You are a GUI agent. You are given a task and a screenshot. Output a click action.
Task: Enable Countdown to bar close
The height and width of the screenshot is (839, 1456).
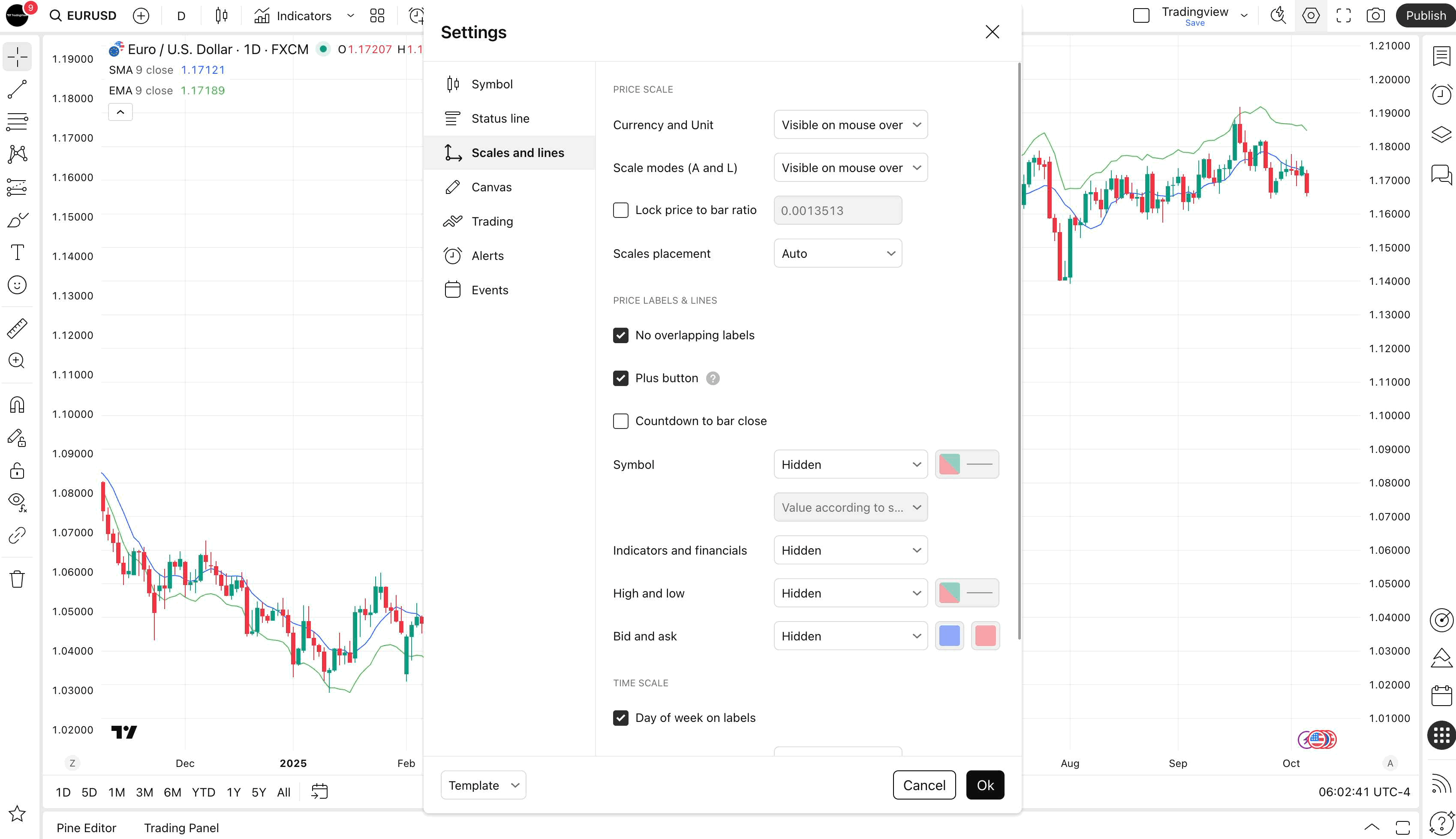pyautogui.click(x=620, y=421)
